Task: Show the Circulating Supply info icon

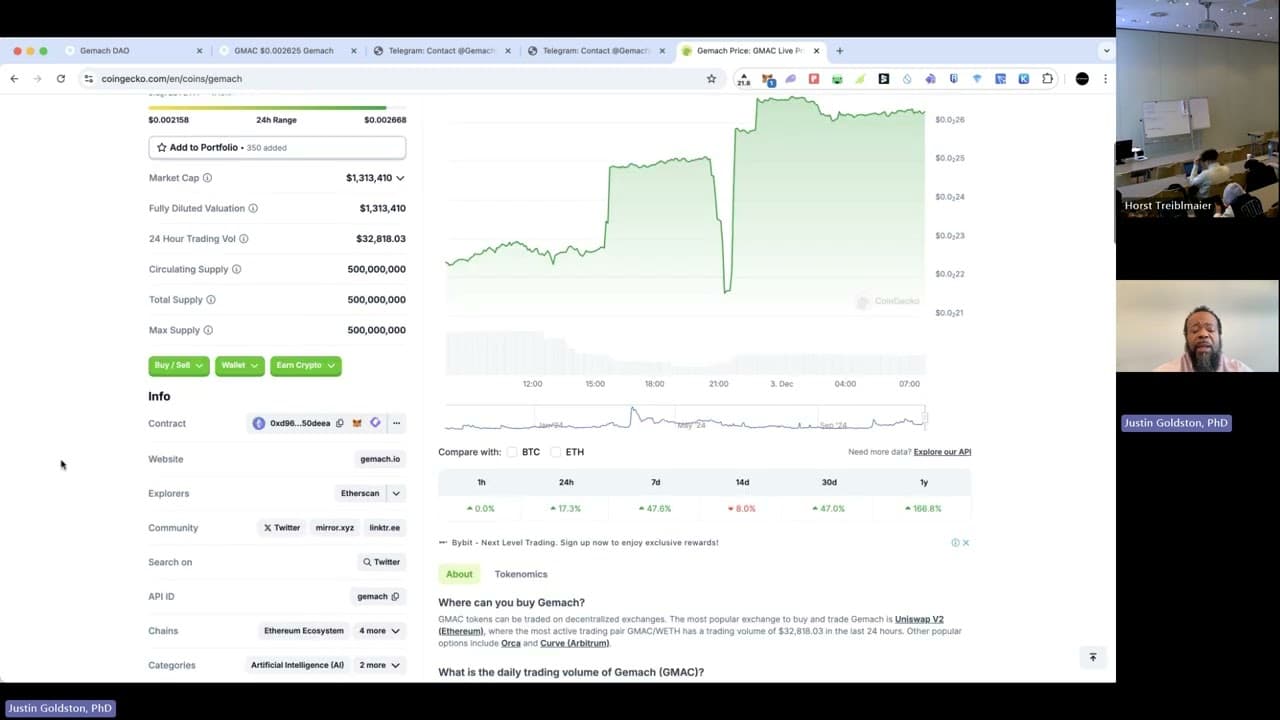Action: point(236,269)
